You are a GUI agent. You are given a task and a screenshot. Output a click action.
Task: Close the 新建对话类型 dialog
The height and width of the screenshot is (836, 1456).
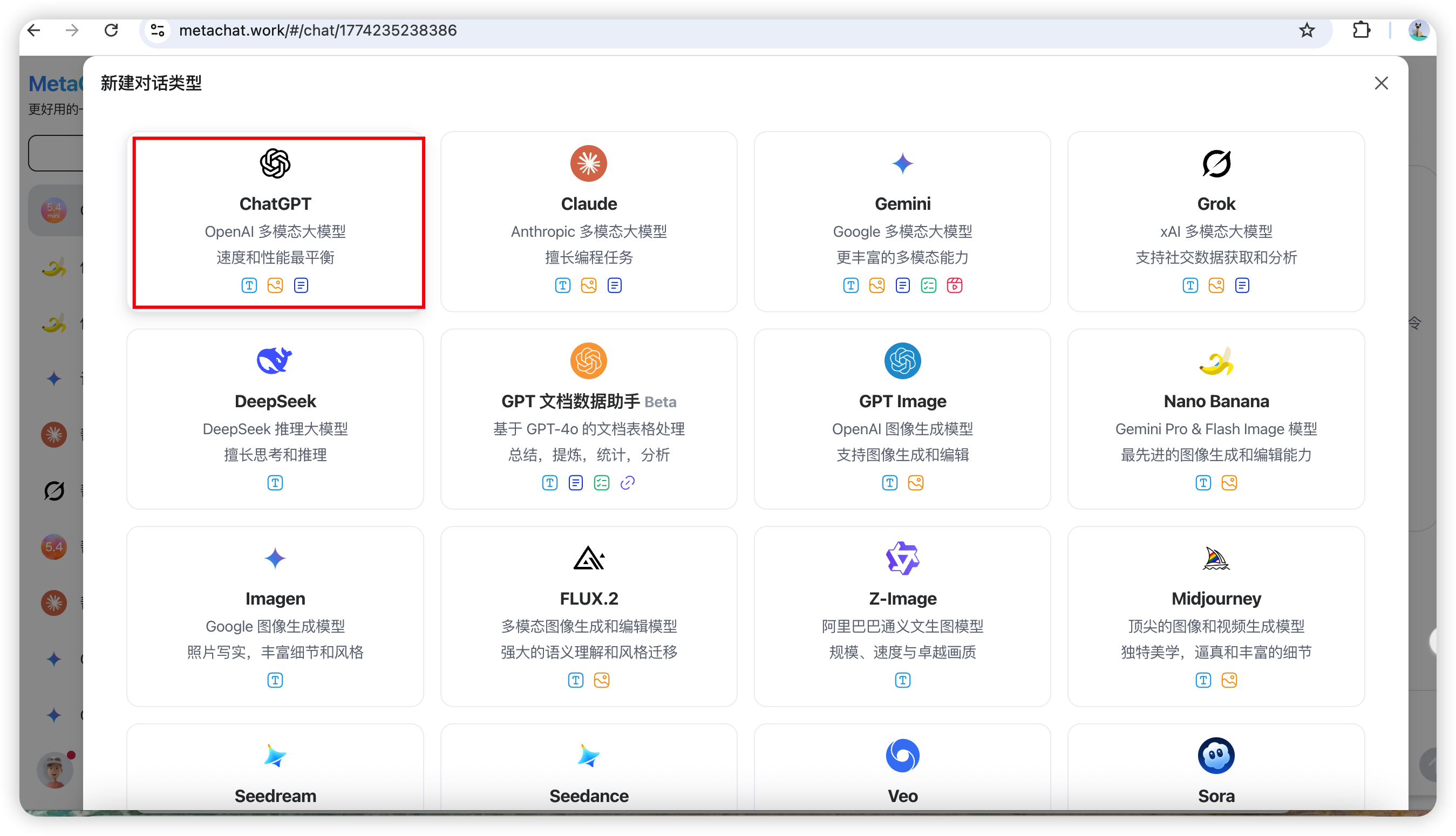(x=1381, y=83)
